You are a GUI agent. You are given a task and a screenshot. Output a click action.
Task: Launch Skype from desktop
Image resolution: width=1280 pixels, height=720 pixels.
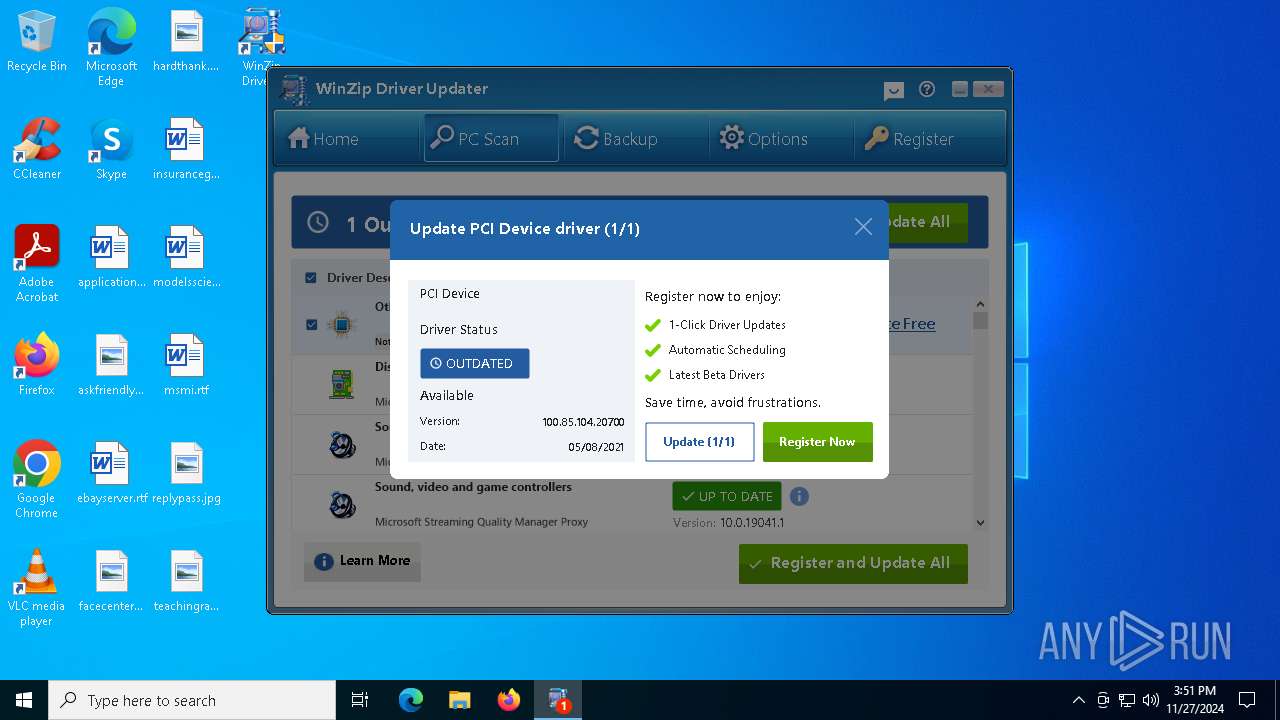coord(111,149)
